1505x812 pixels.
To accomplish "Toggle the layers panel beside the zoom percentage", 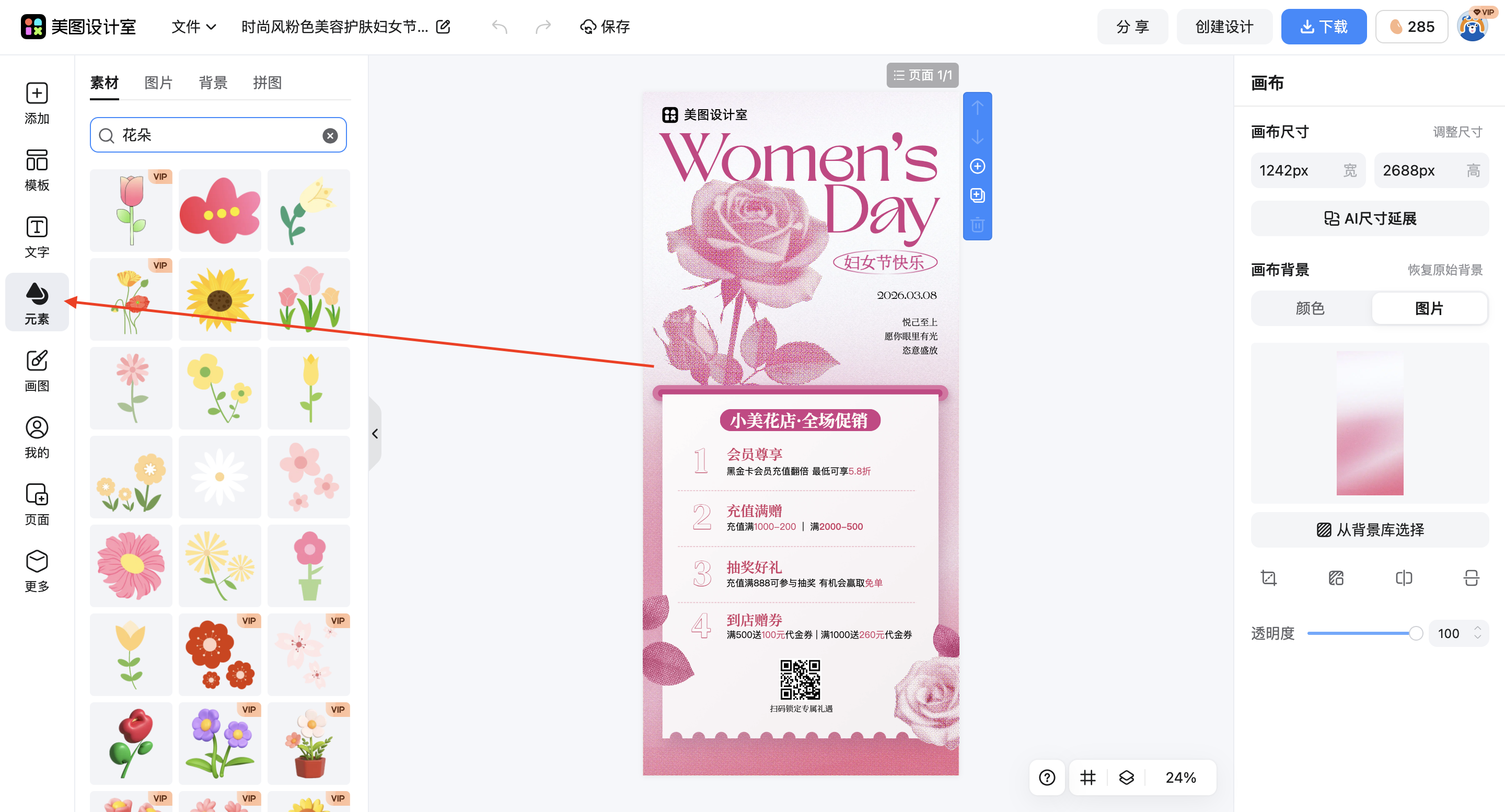I will click(x=1127, y=778).
